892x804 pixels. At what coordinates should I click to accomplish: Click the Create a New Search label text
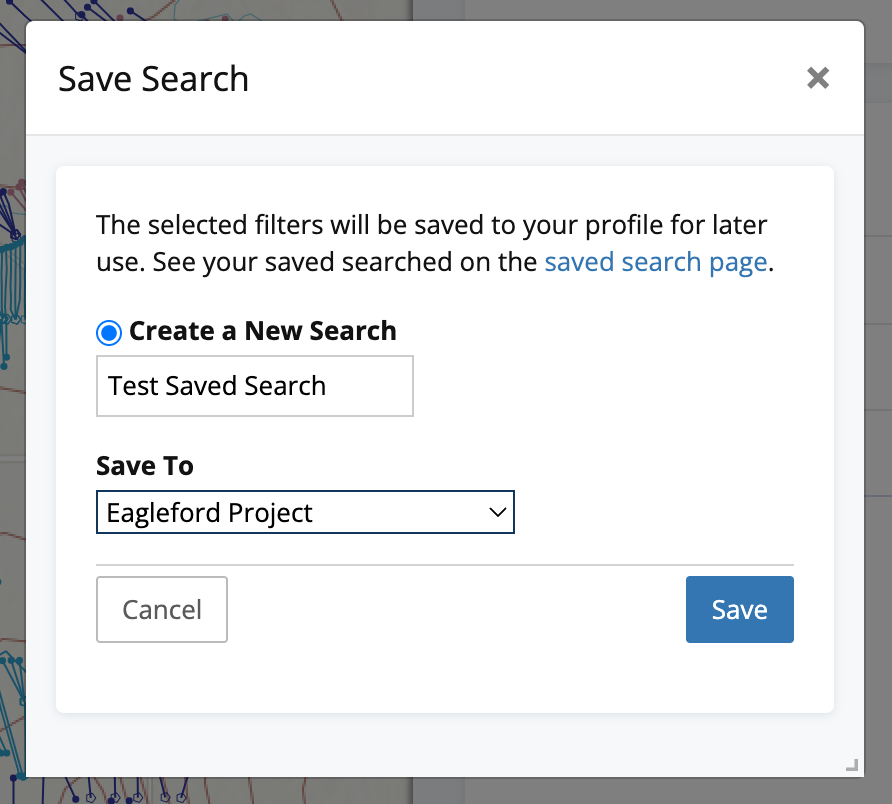click(x=263, y=331)
